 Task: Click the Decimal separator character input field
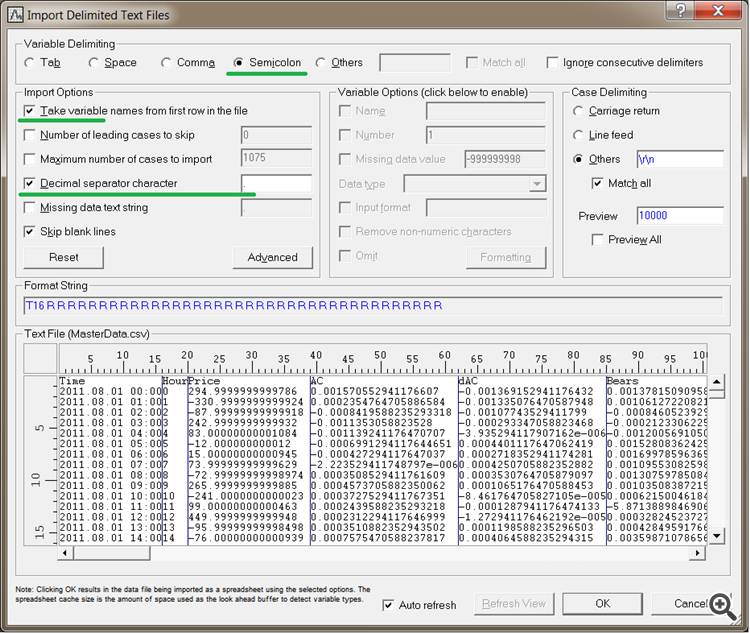click(276, 183)
